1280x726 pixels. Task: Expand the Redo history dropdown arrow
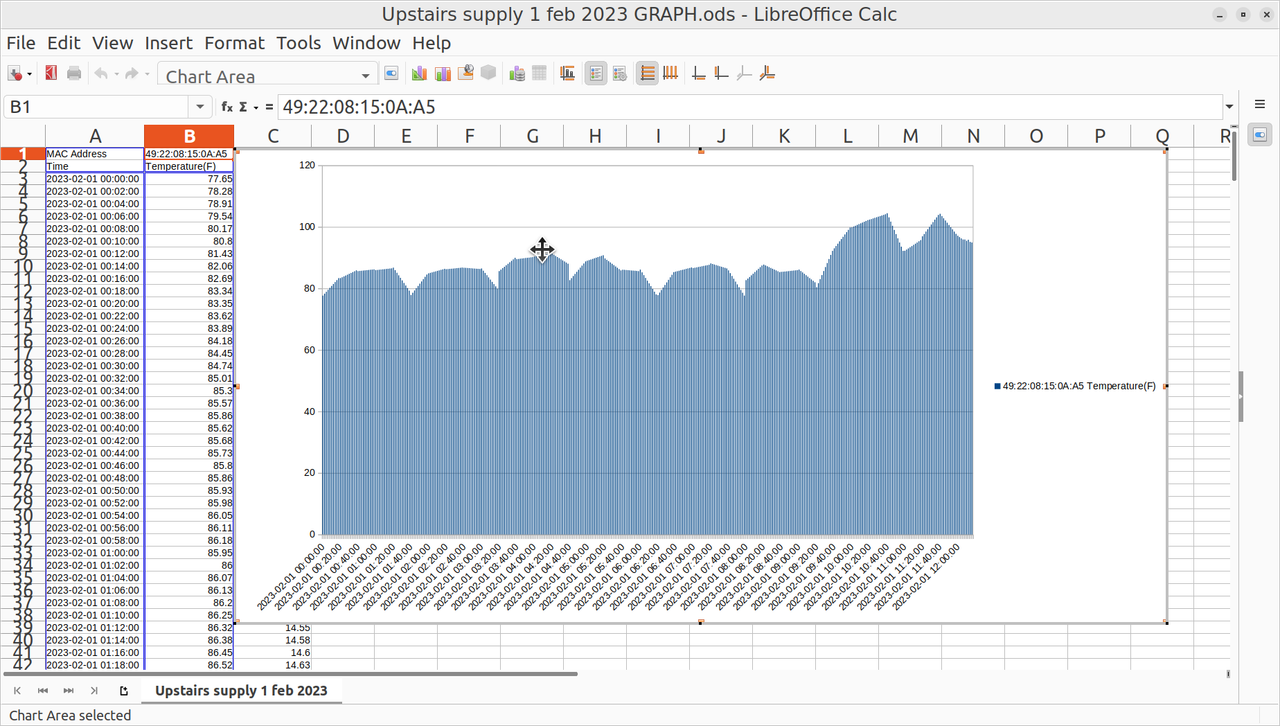[x=146, y=74]
